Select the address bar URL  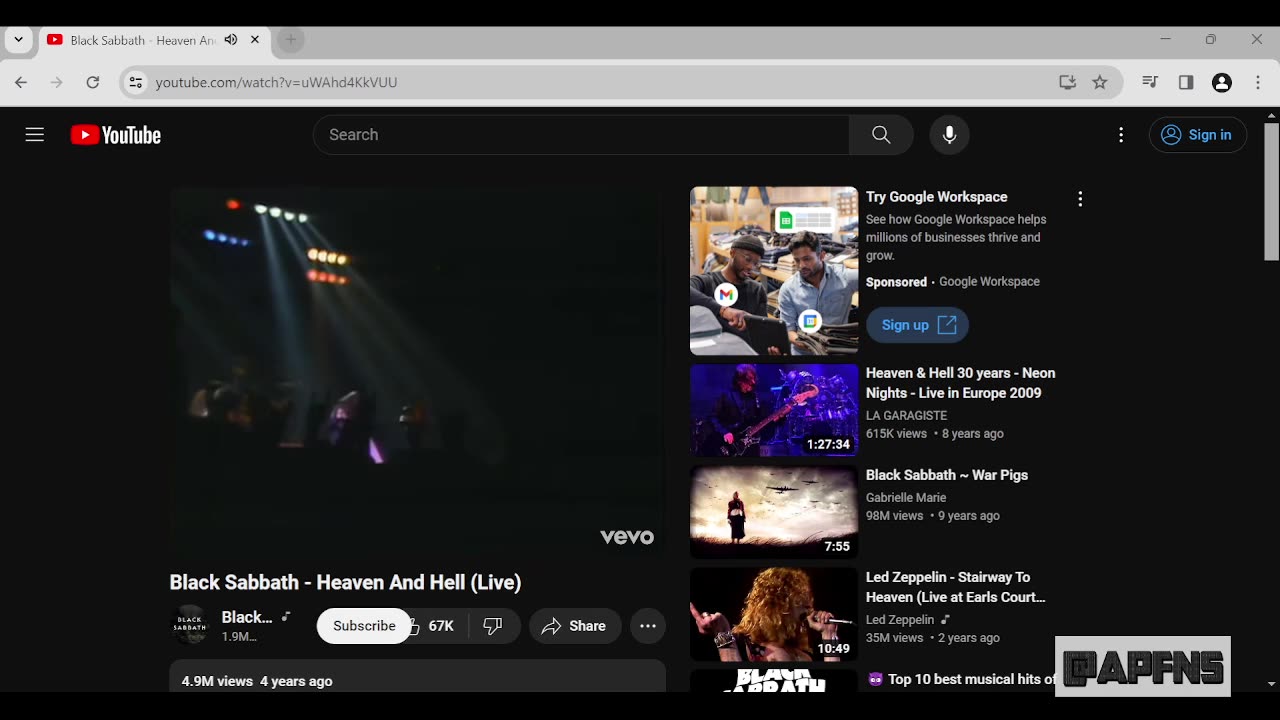click(x=277, y=82)
